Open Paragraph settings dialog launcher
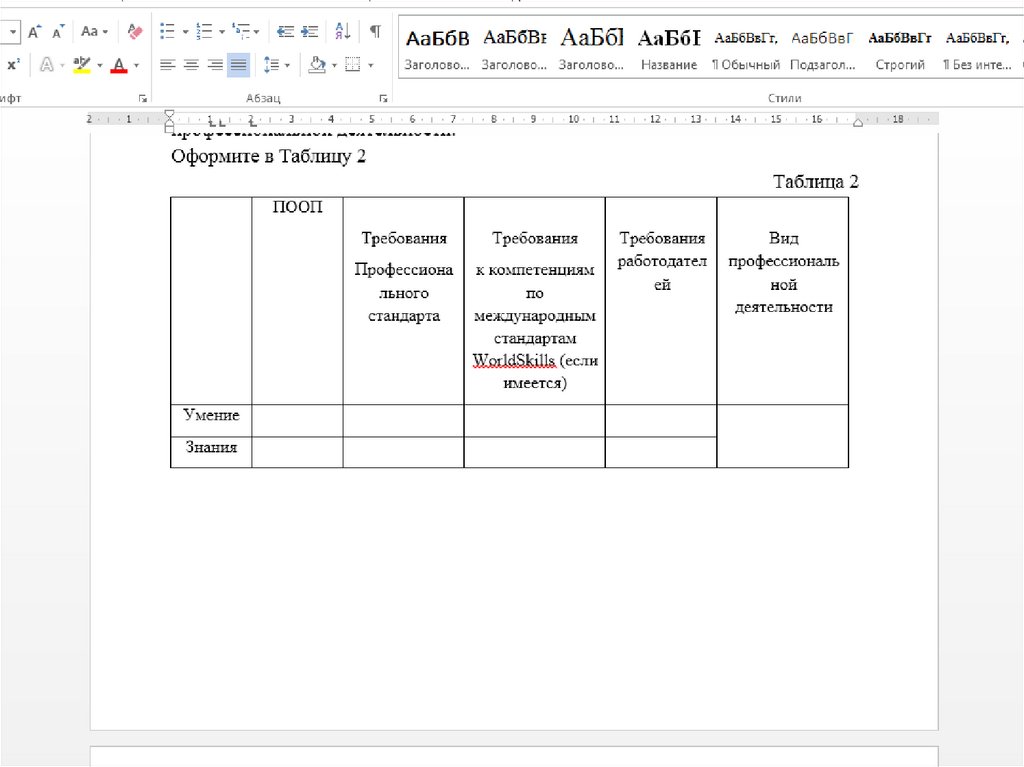The height and width of the screenshot is (767, 1024). tap(383, 99)
